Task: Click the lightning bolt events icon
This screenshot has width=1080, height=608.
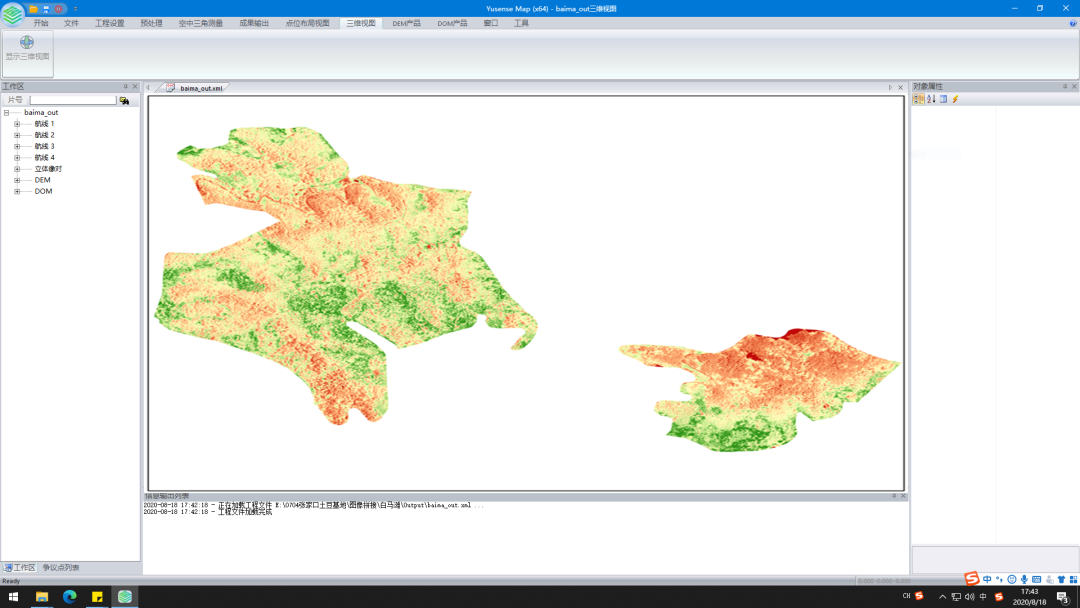Action: 955,99
